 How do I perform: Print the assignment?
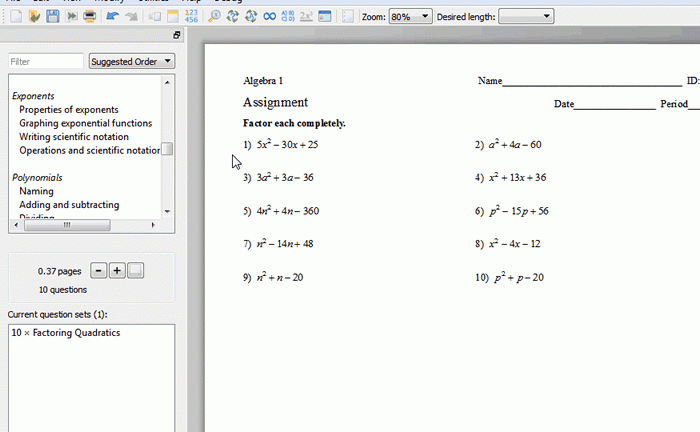[x=90, y=17]
